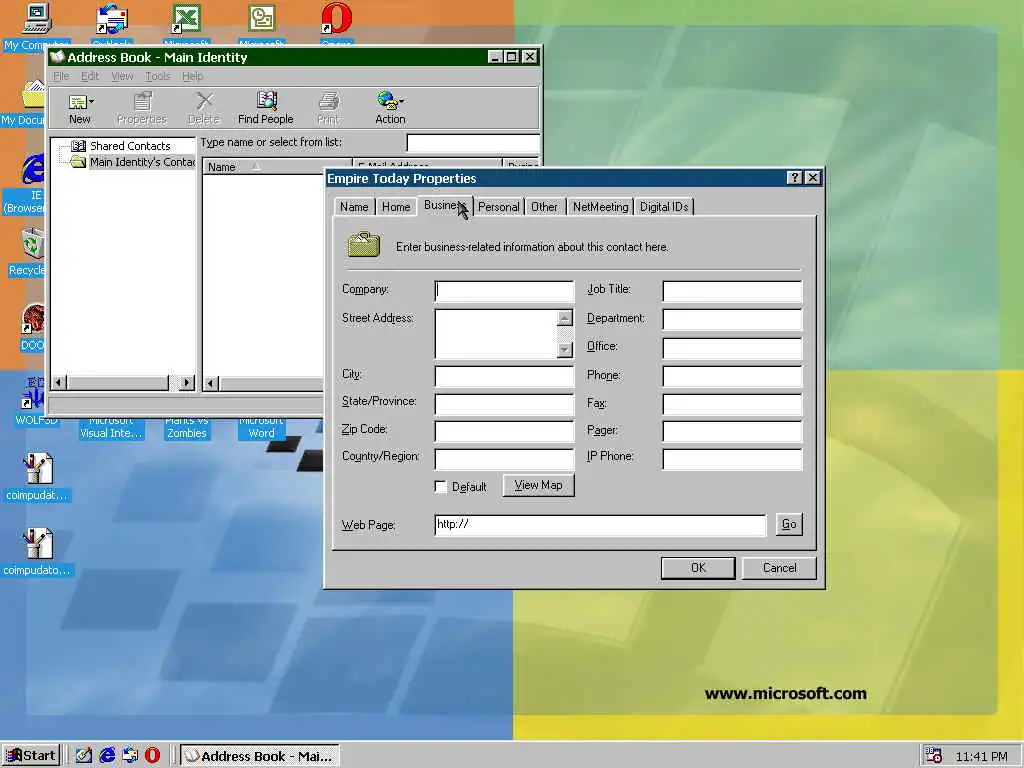This screenshot has height=768, width=1024.
Task: Confirm with the OK button
Action: (x=698, y=568)
